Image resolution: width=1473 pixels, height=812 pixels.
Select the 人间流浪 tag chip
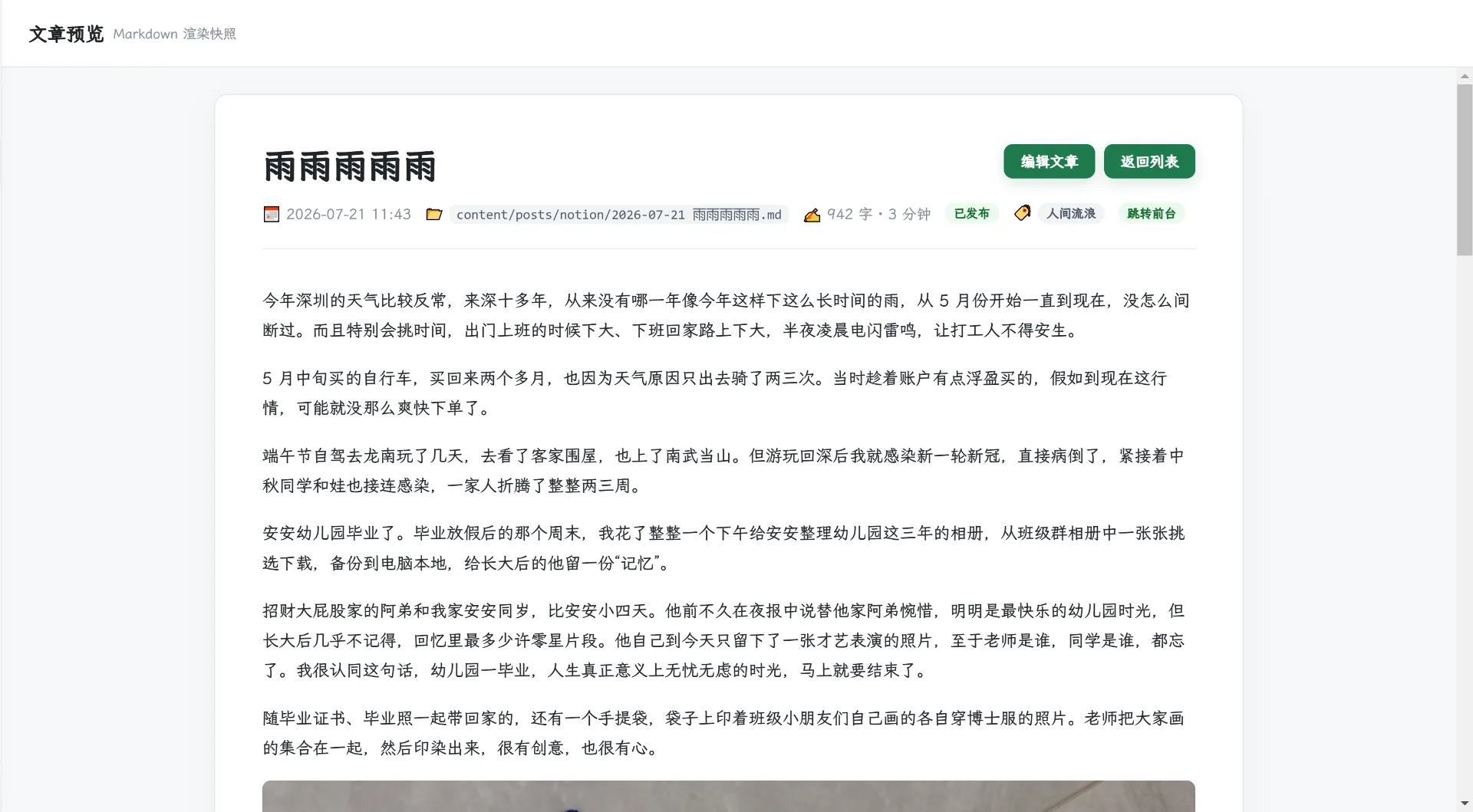tap(1071, 213)
